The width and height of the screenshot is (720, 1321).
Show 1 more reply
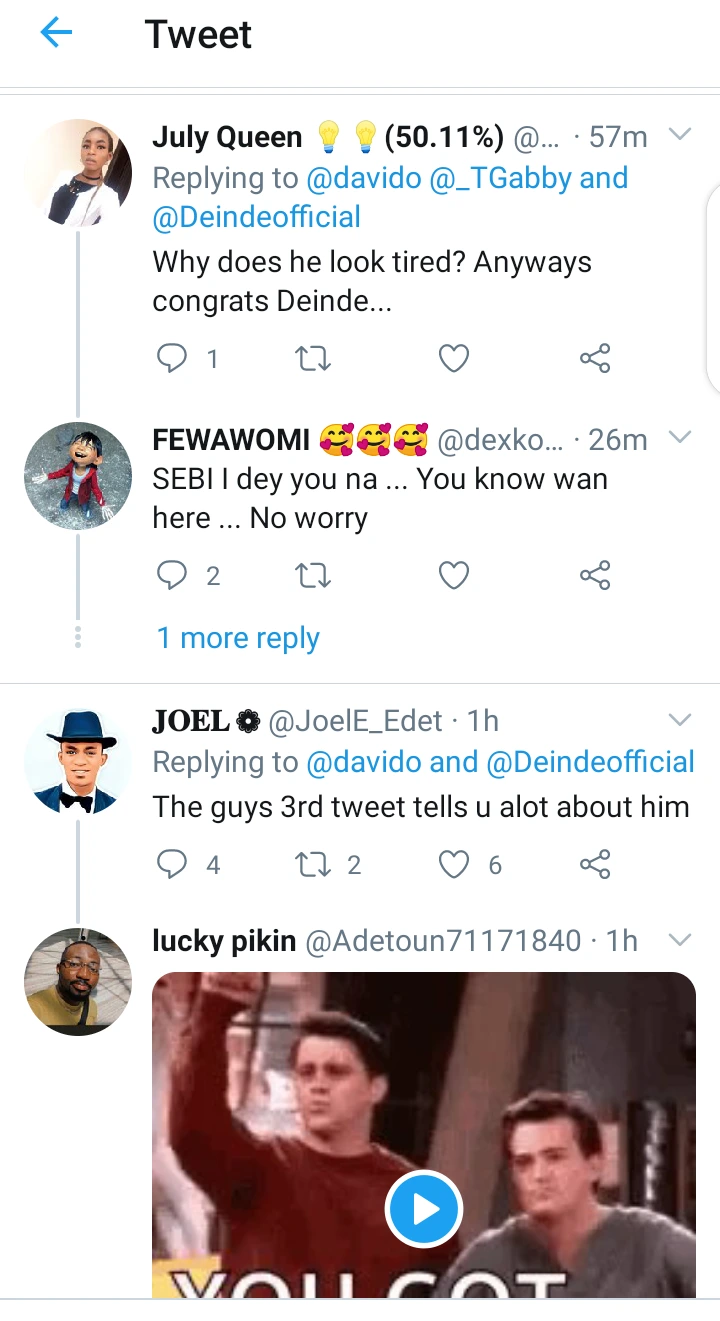(x=238, y=638)
